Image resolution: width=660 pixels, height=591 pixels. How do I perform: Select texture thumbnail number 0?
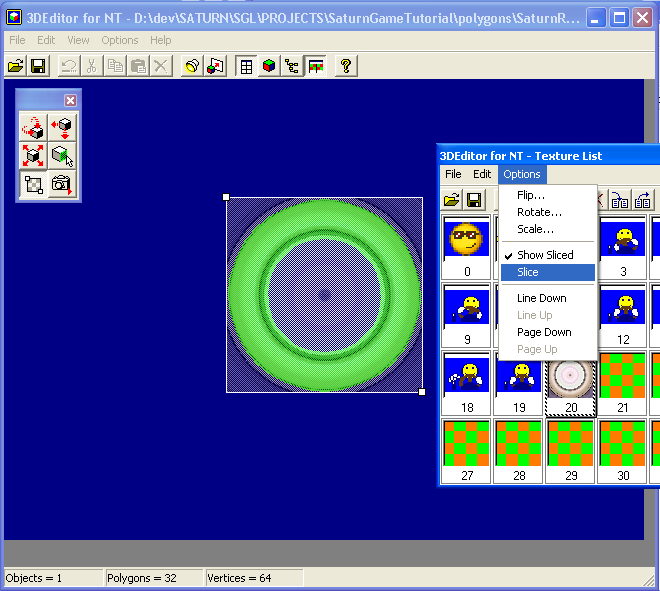pyautogui.click(x=466, y=247)
